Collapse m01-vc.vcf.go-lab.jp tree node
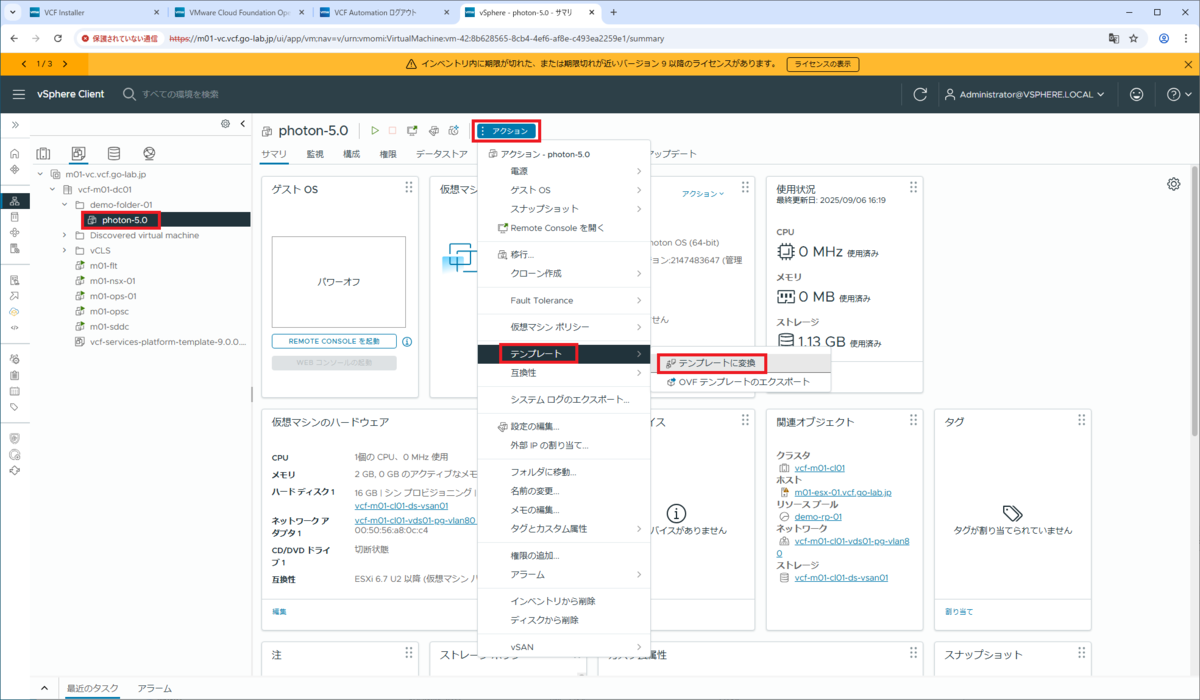The height and width of the screenshot is (700, 1200). tap(41, 174)
